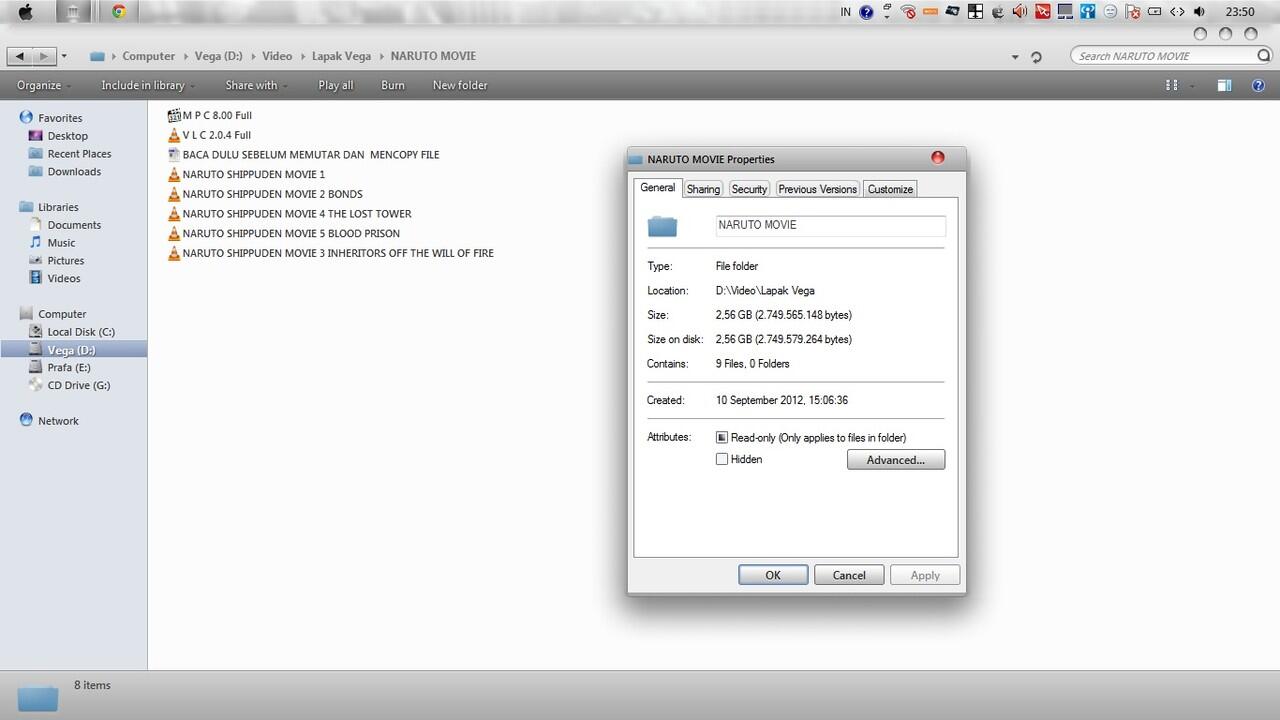Select Prafa (E:) drive in sidebar

(69, 368)
